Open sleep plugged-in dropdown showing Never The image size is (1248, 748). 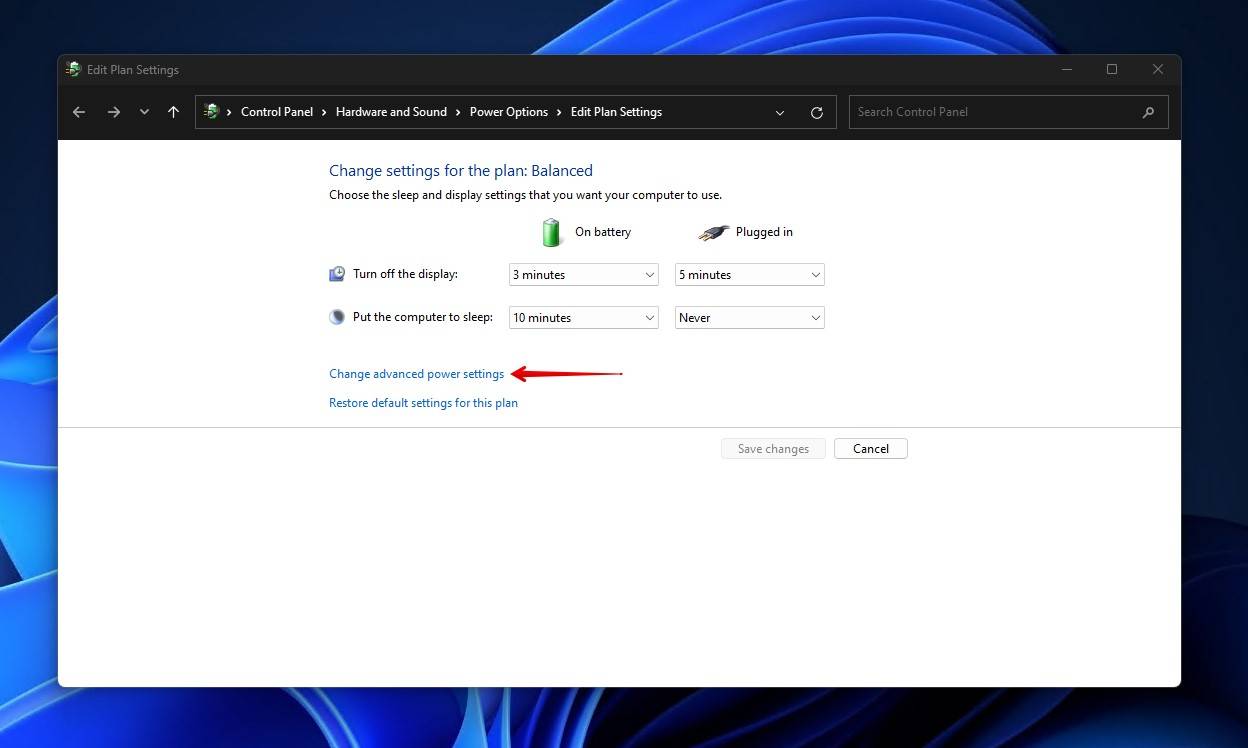click(x=750, y=317)
